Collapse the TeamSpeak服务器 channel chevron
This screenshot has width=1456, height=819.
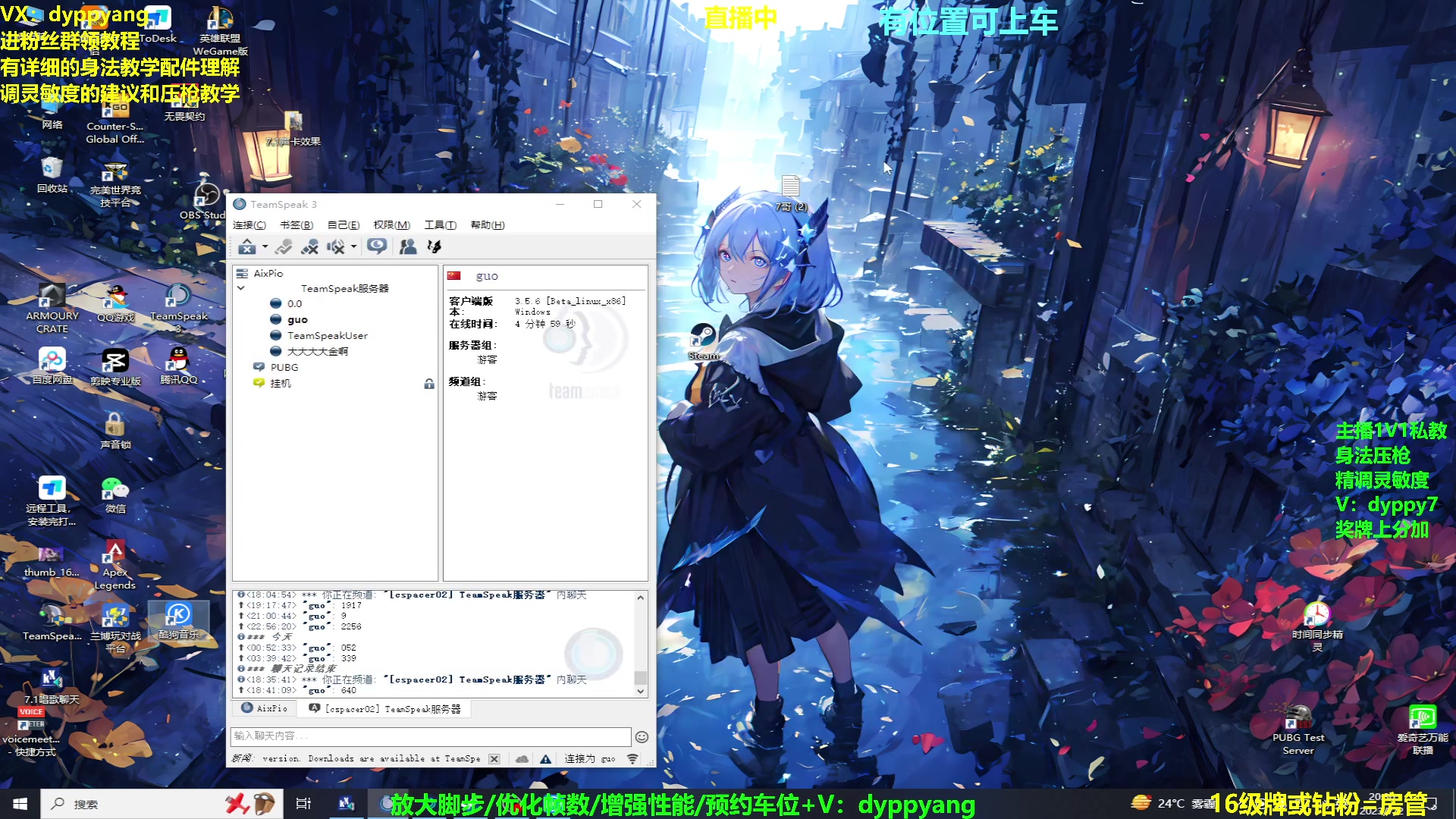point(240,288)
